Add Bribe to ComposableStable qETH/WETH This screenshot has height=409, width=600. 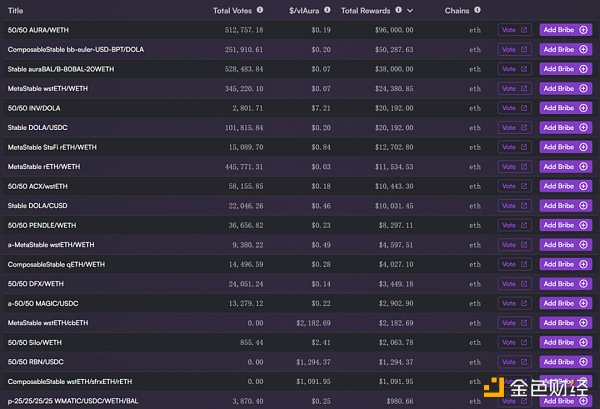point(566,264)
